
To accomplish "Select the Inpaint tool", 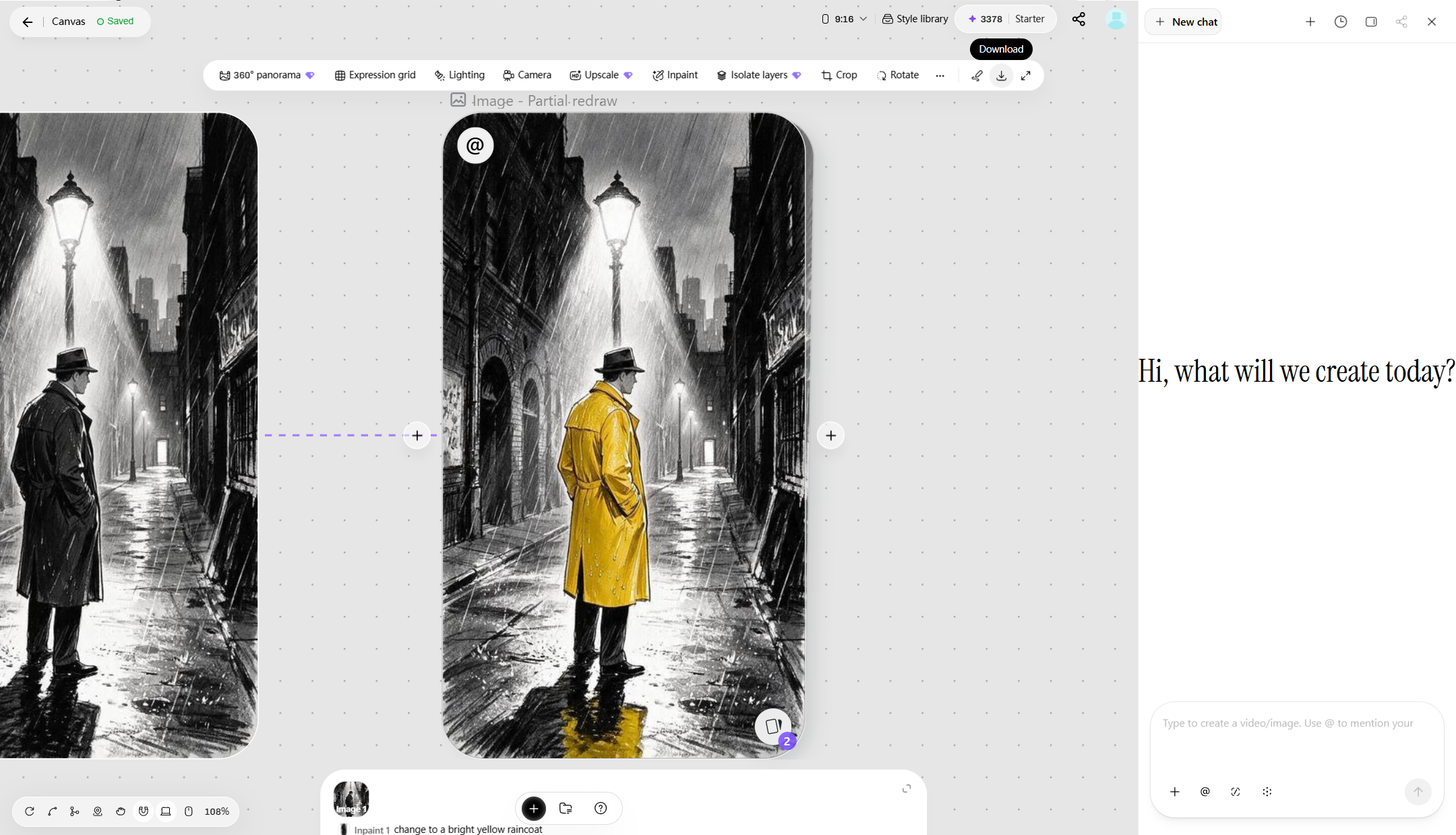I will [675, 76].
